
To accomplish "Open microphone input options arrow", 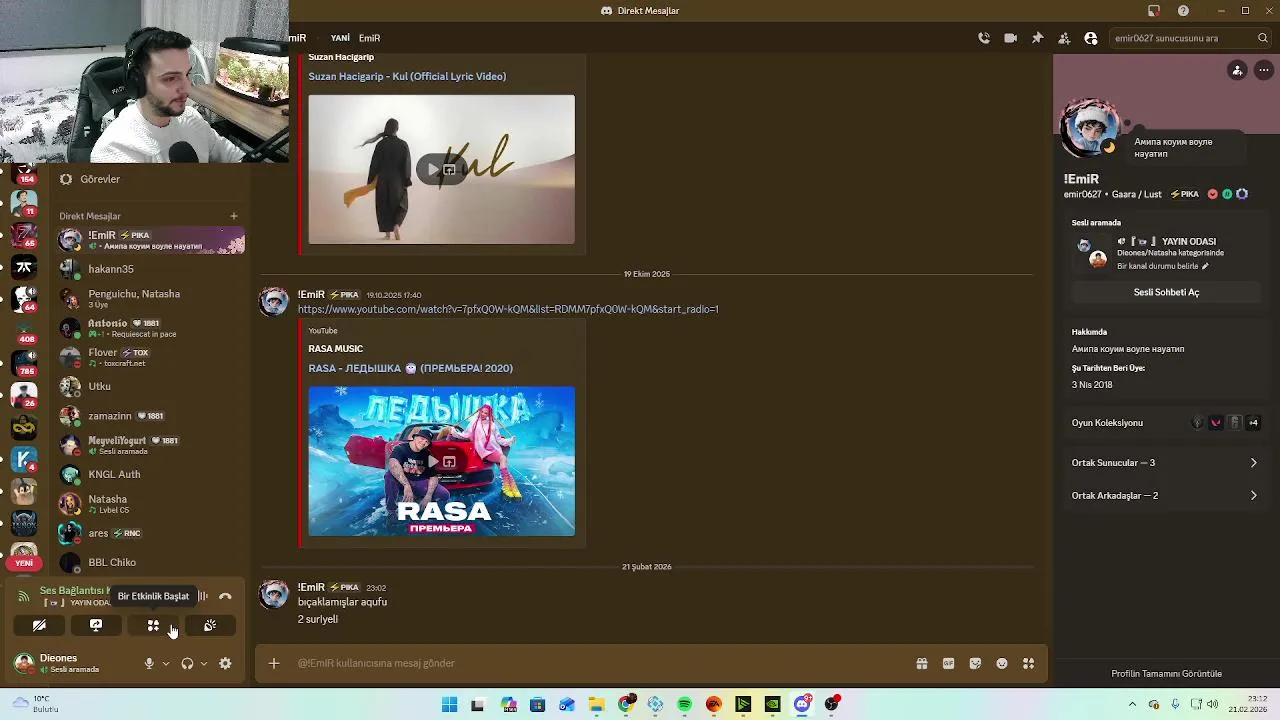I will (166, 663).
